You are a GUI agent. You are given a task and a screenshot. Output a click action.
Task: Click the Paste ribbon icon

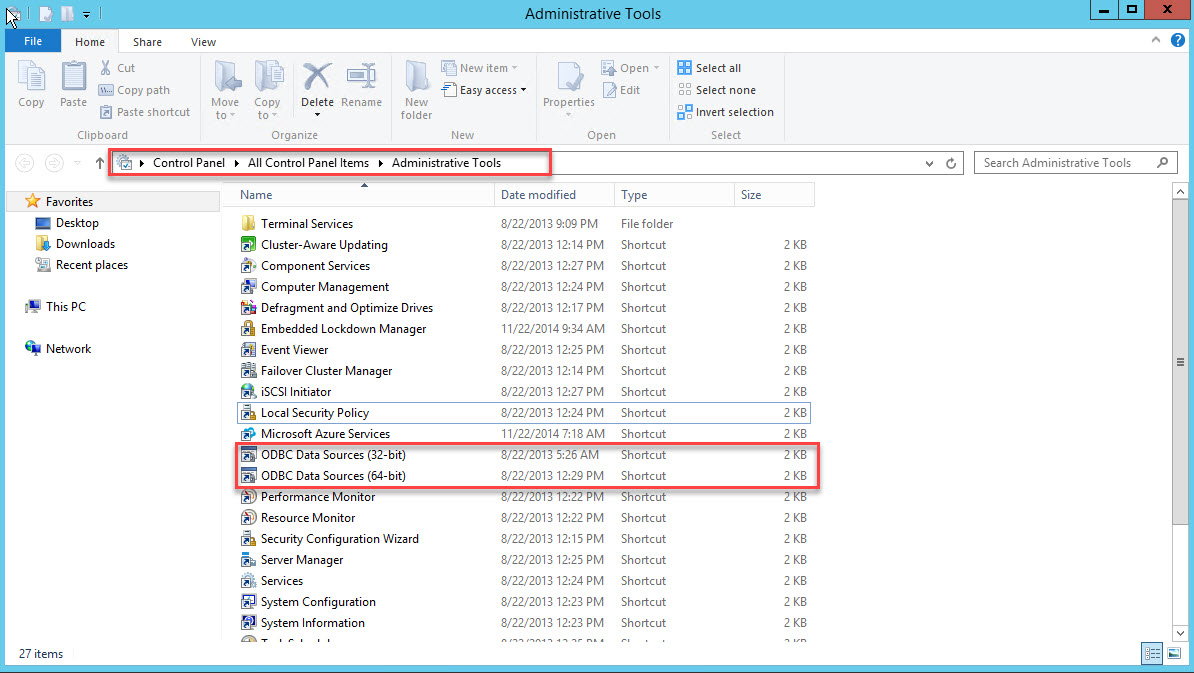point(73,77)
